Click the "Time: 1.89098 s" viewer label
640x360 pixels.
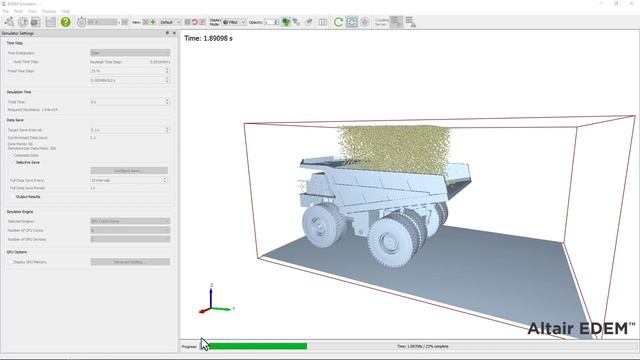208,38
